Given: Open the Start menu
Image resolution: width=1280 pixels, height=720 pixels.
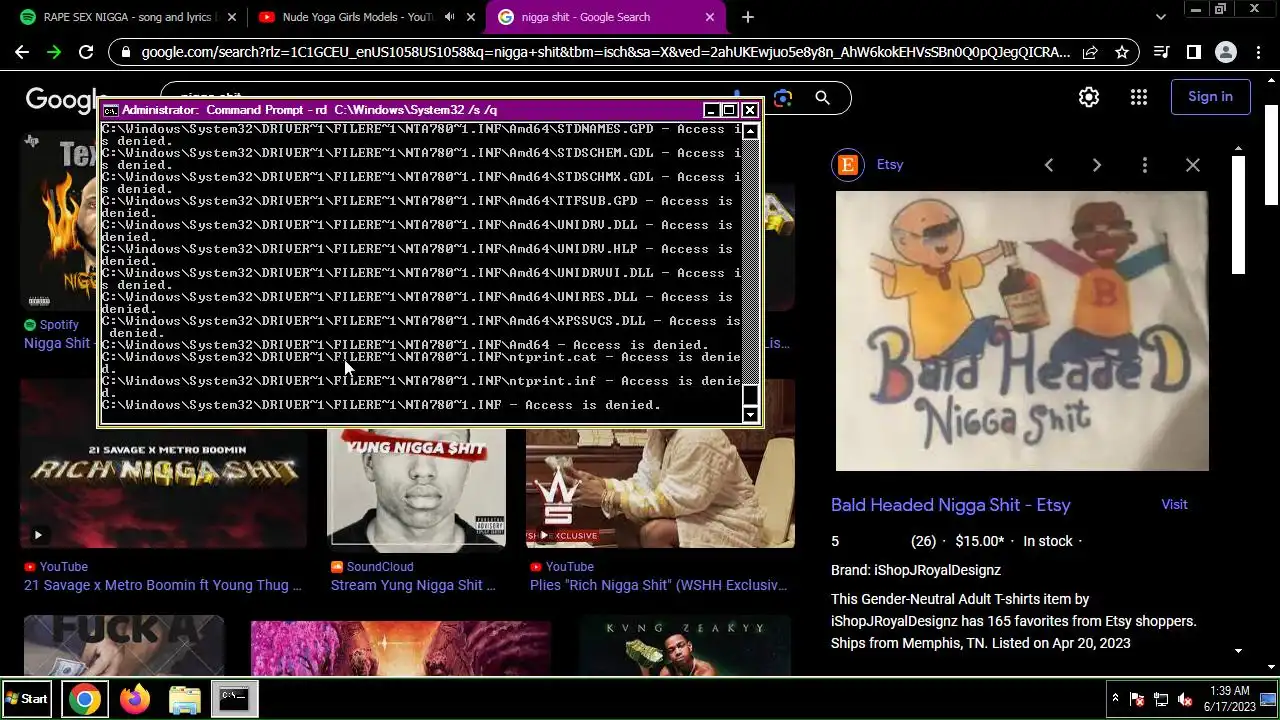Looking at the screenshot, I should pyautogui.click(x=27, y=699).
